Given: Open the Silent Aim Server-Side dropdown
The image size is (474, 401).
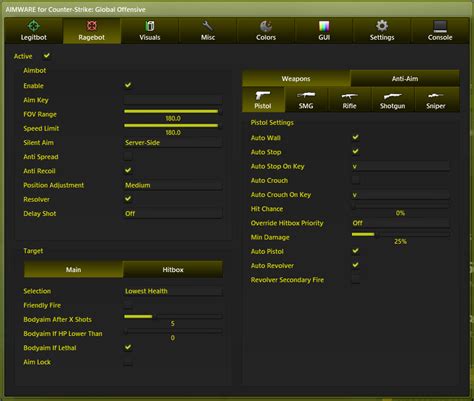Looking at the screenshot, I should pyautogui.click(x=173, y=143).
